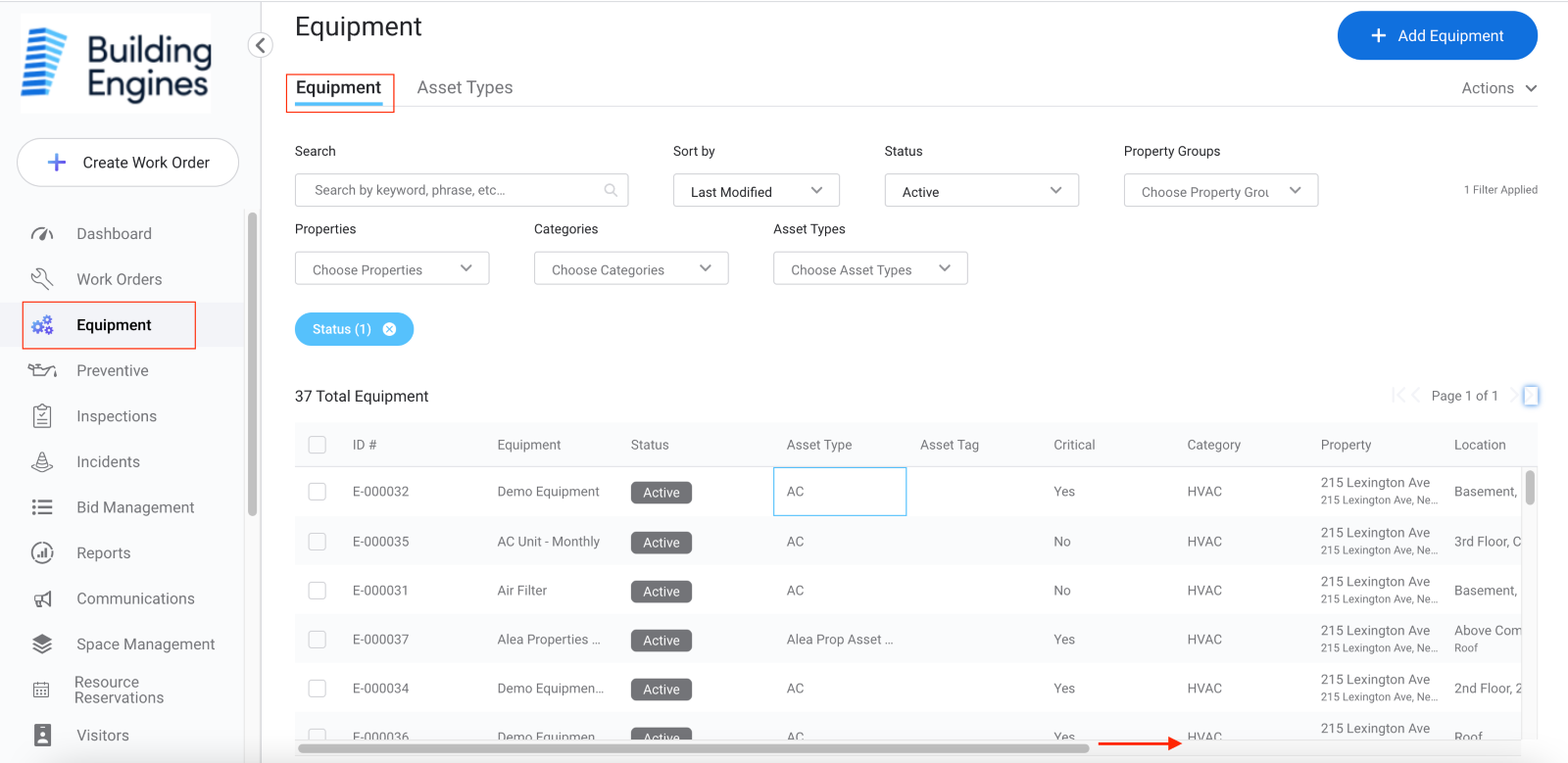Click the Add Equipment button
This screenshot has width=1568, height=763.
[x=1437, y=36]
